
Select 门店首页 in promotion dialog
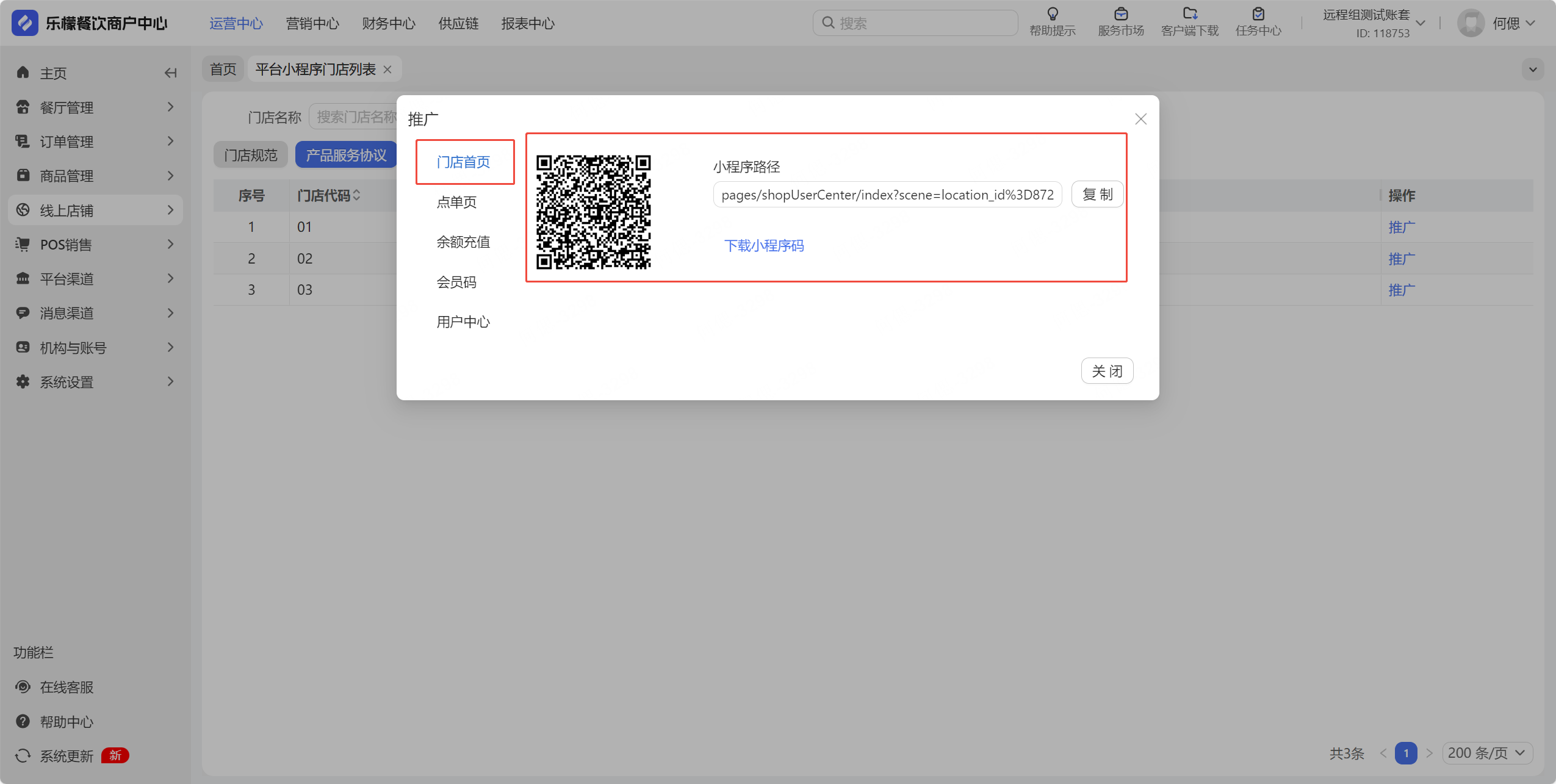pos(464,162)
